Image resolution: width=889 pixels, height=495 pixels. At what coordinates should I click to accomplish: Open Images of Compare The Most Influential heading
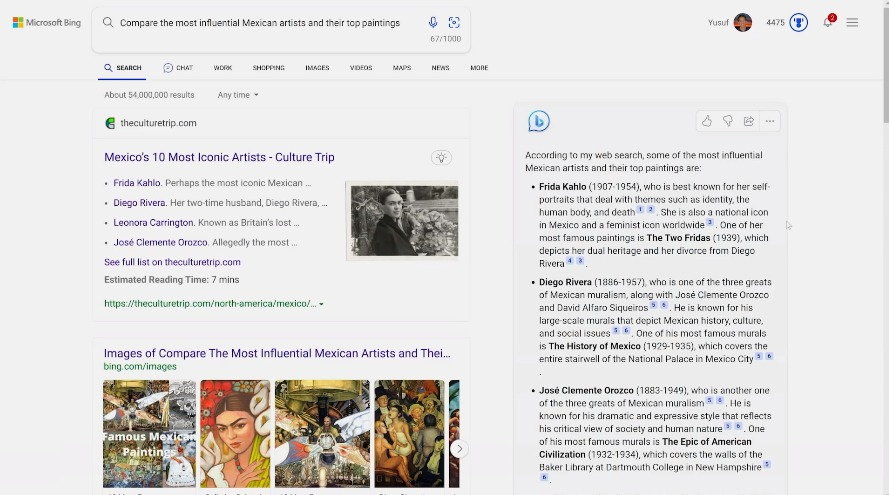coord(277,353)
